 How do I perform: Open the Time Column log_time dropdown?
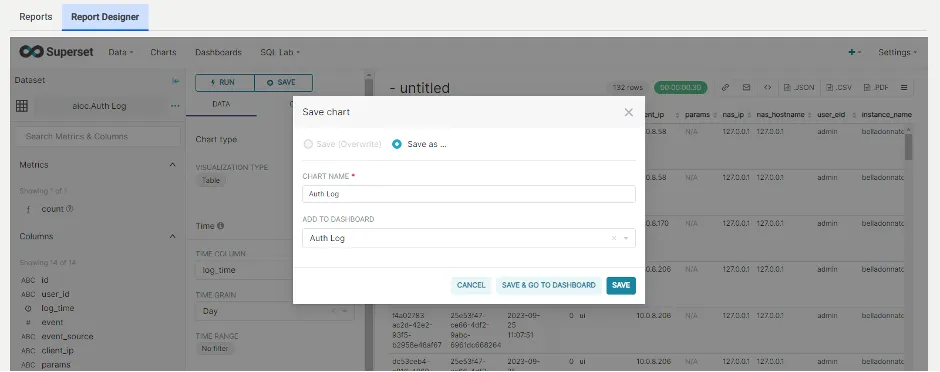pyautogui.click(x=275, y=270)
